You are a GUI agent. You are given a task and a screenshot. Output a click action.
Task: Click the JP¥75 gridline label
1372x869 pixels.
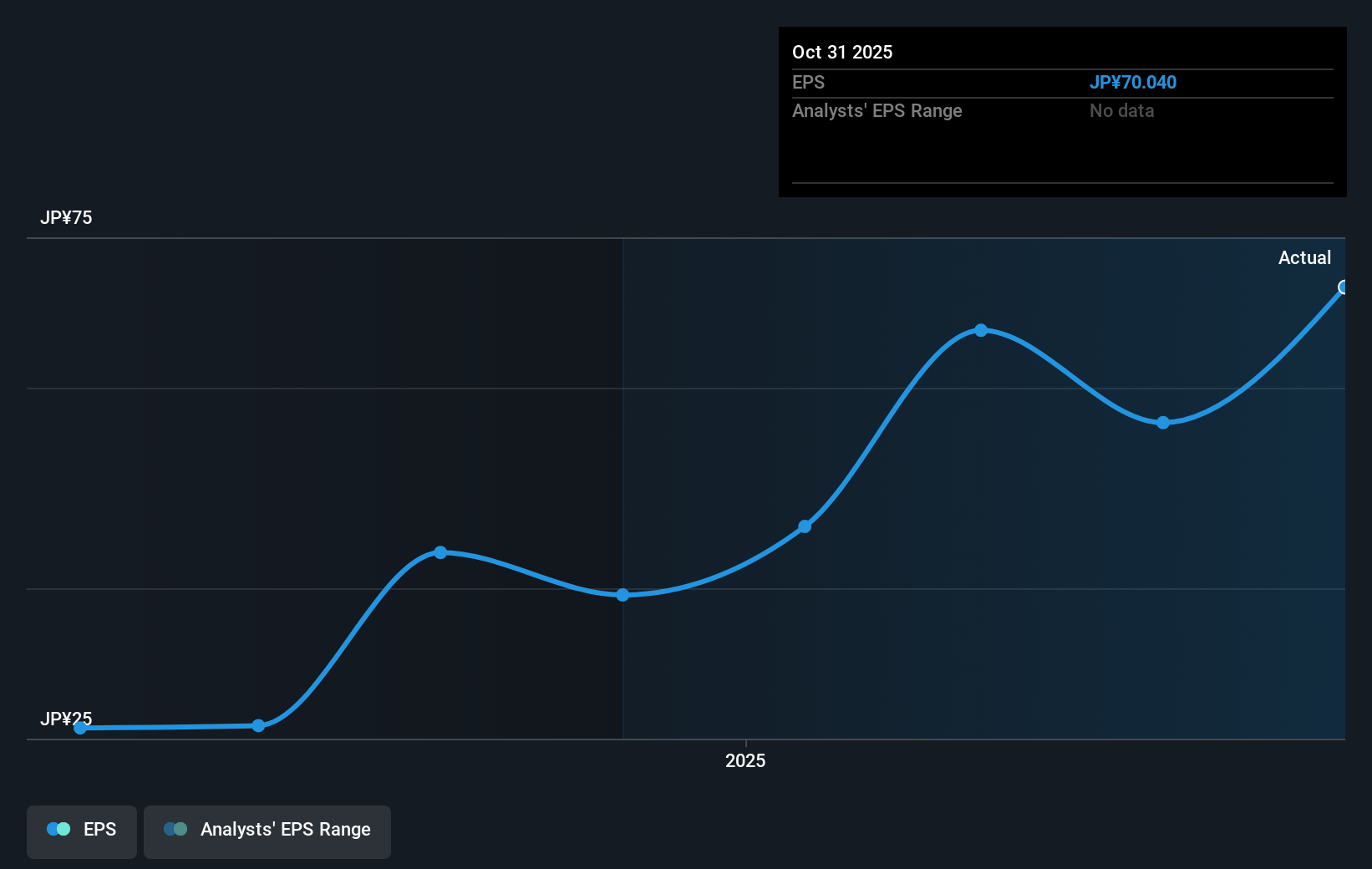pos(64,217)
